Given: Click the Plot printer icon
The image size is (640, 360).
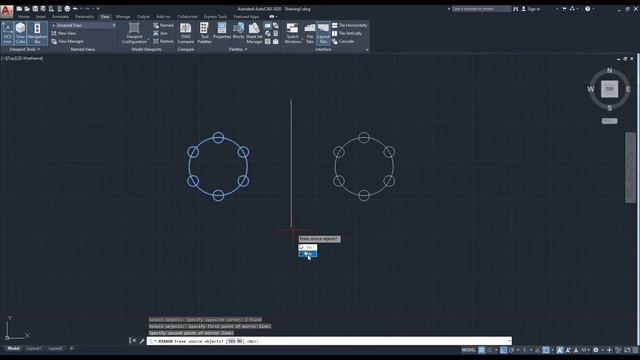Looking at the screenshot, I should click(67, 9).
